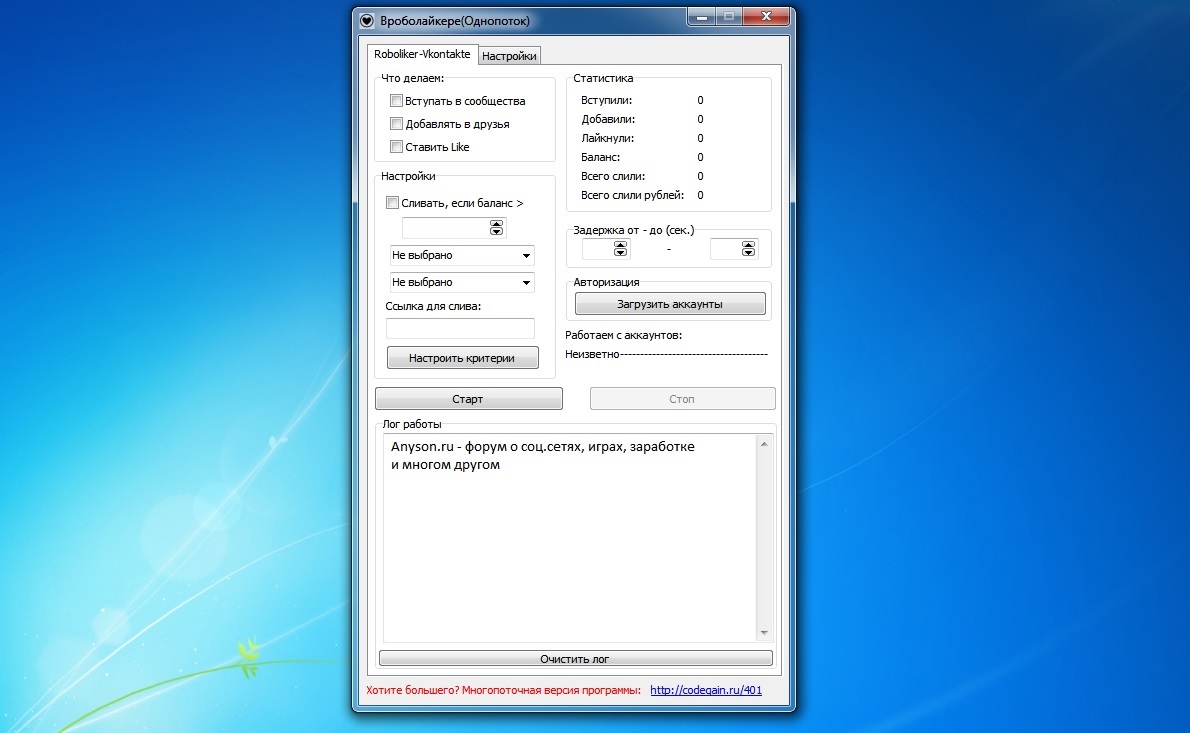Click the Стоп button

click(682, 399)
